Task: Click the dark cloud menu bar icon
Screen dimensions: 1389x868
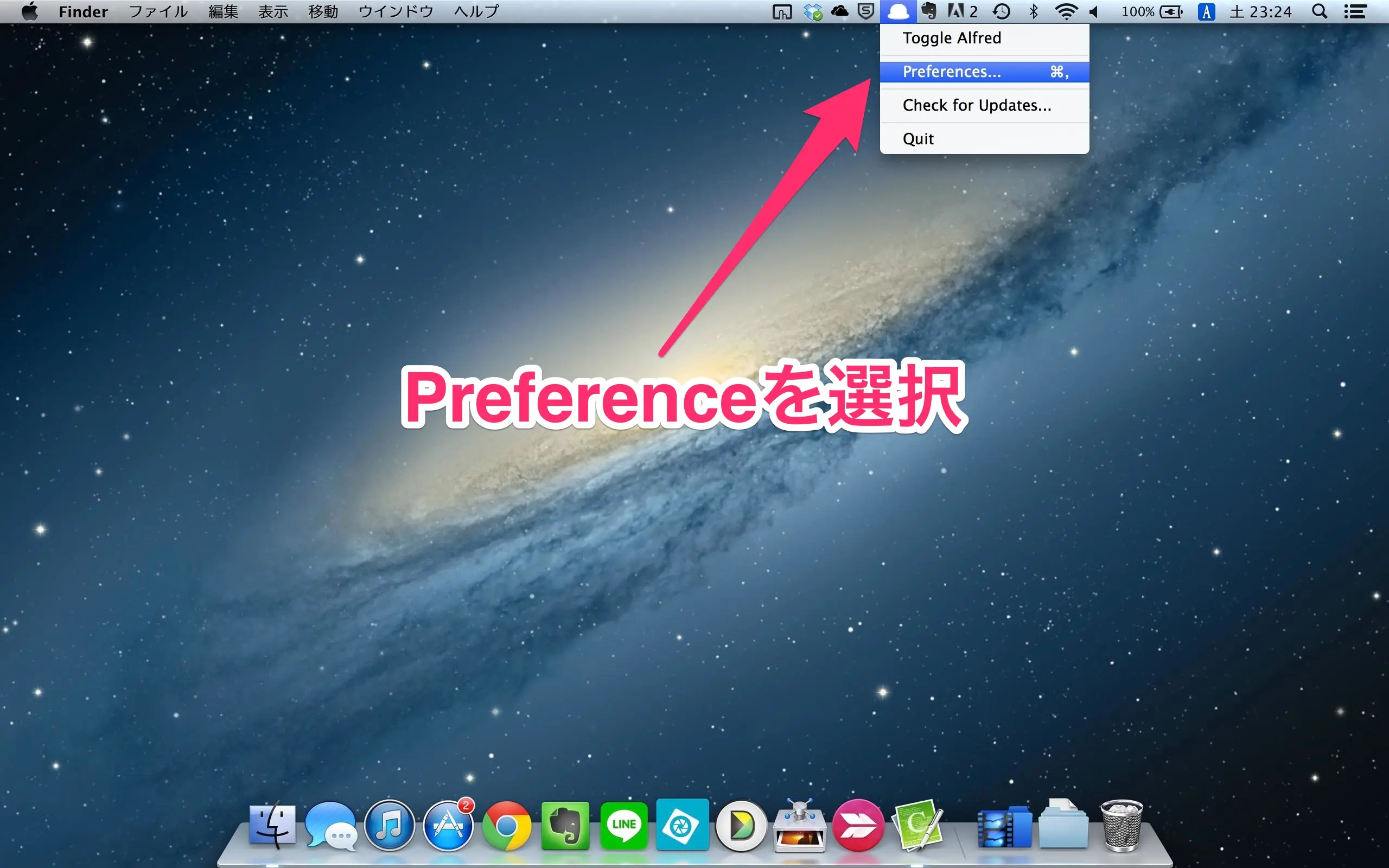Action: tap(839, 11)
